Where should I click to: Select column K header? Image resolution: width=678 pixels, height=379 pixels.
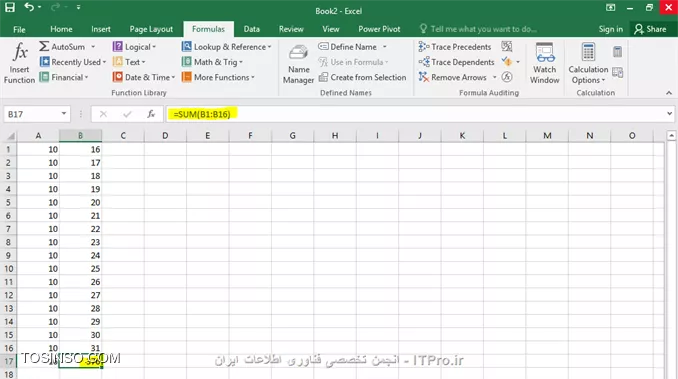462,136
